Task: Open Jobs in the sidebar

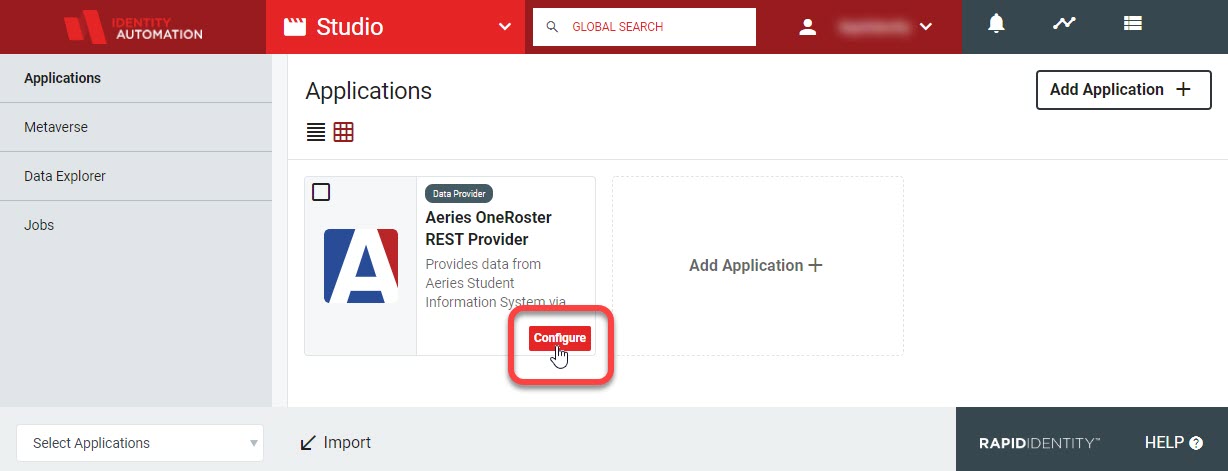Action: [x=136, y=225]
